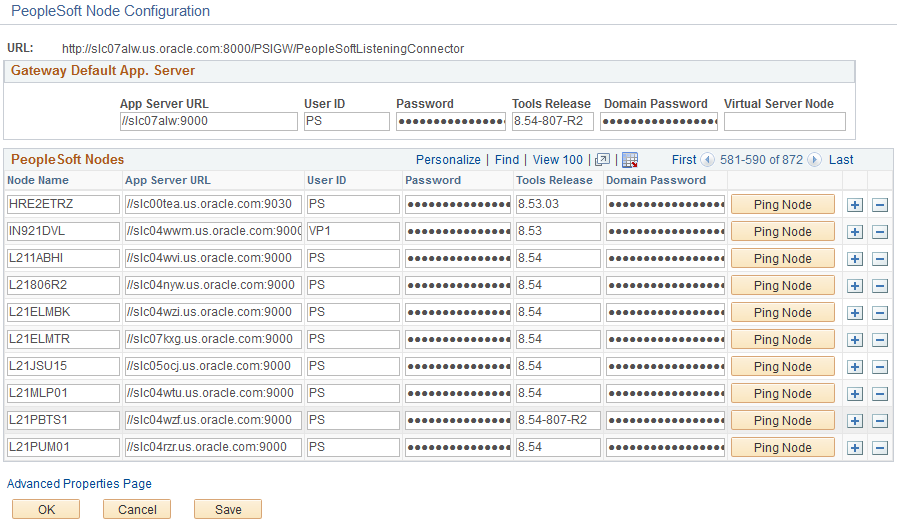Edit Tools Release 8.54-807-R2 for L21PBTS1
Viewport: 897px width, 523px height.
point(558,420)
